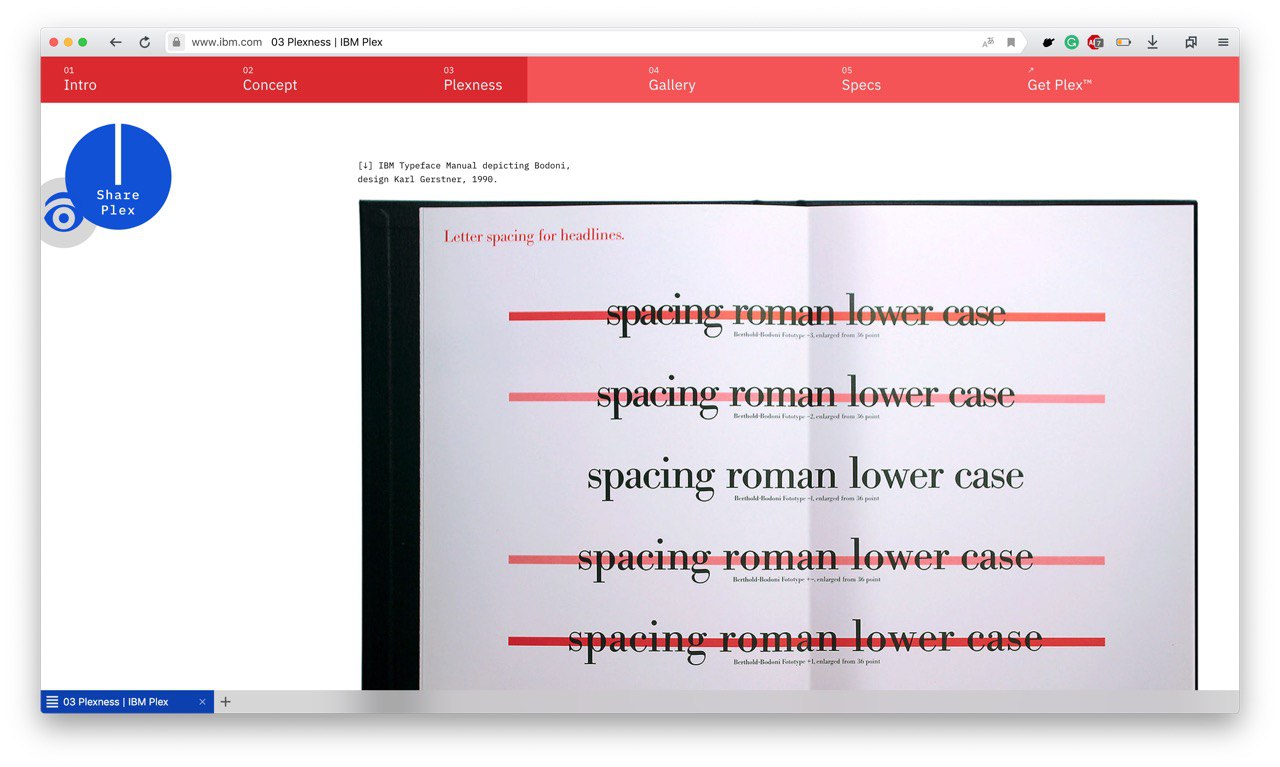Viewport: 1280px width, 767px height.
Task: Click the Bodoni typeface manual image
Action: pos(778,445)
